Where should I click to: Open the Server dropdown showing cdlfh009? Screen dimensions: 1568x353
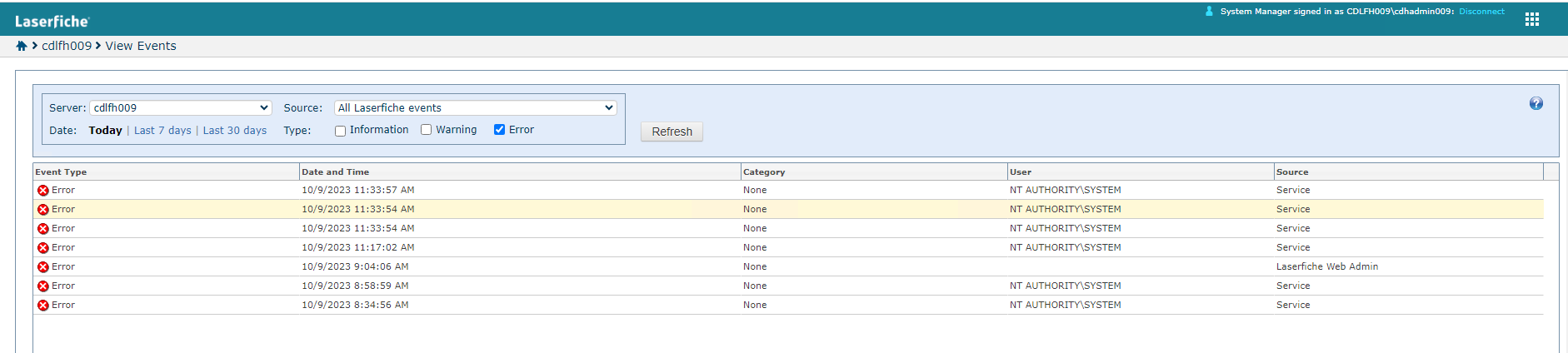(x=181, y=108)
